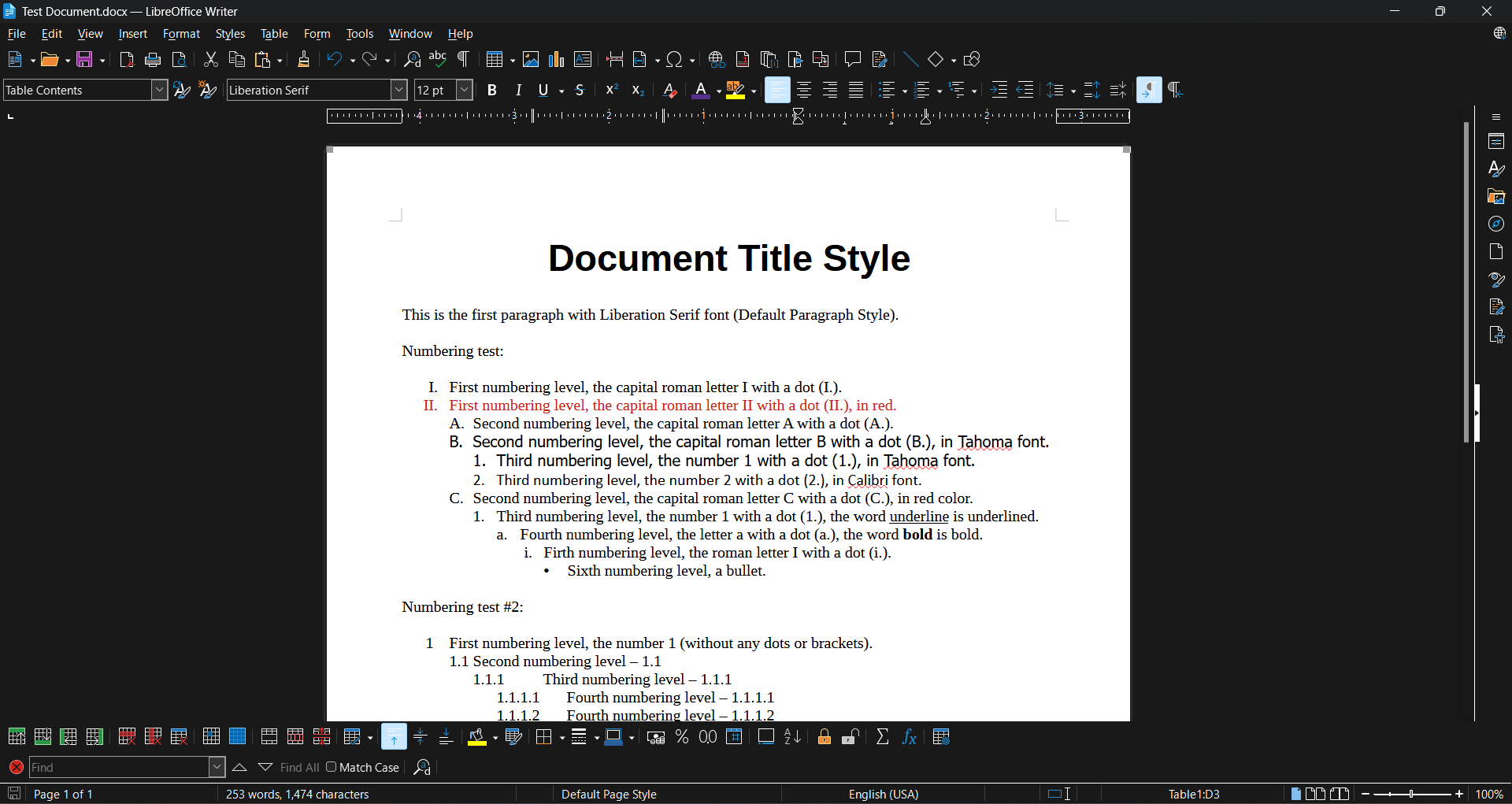The width and height of the screenshot is (1512, 804).
Task: Expand the insert table dropdown arrow
Action: point(512,61)
